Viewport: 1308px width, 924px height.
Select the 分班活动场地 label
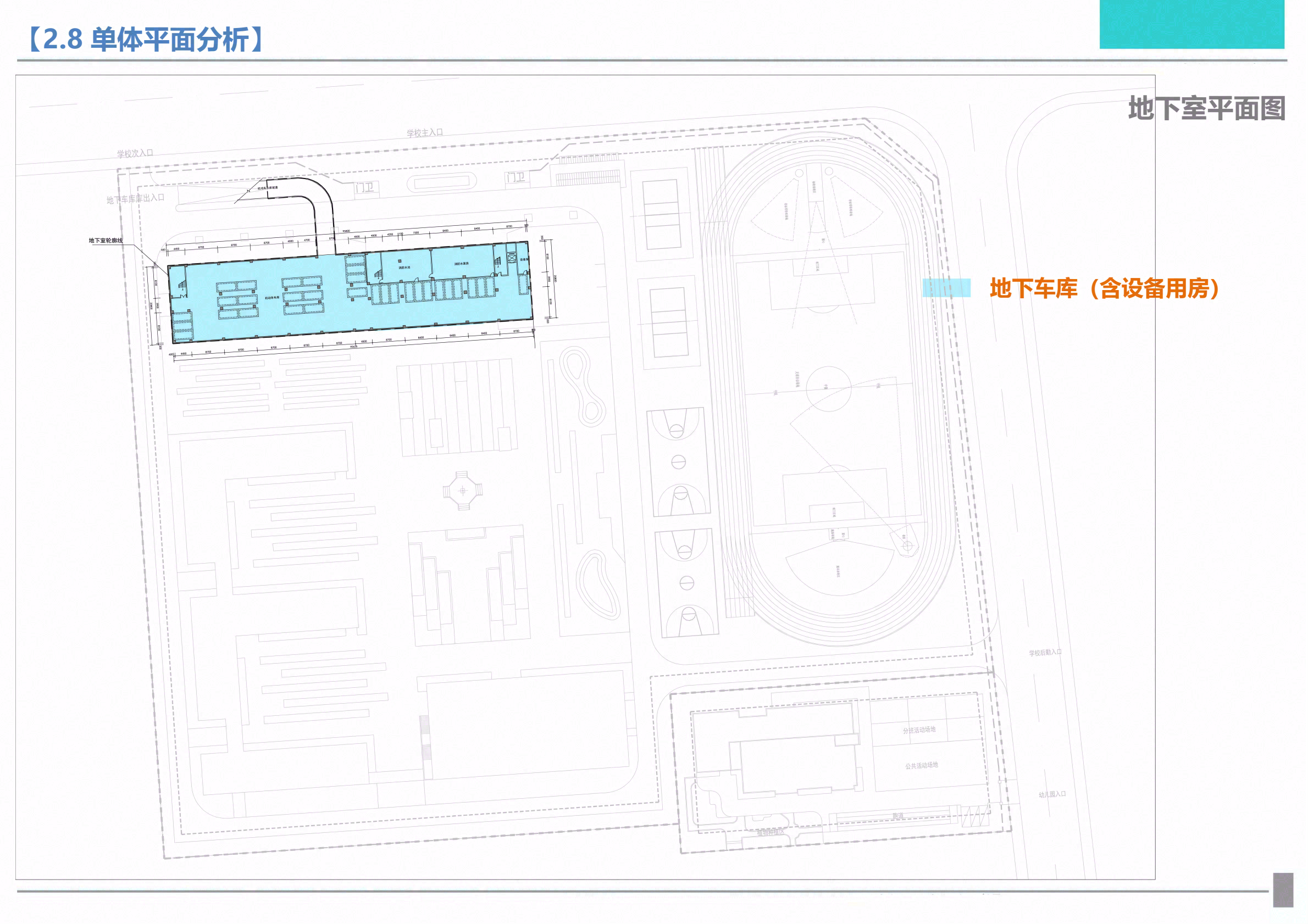pyautogui.click(x=919, y=730)
